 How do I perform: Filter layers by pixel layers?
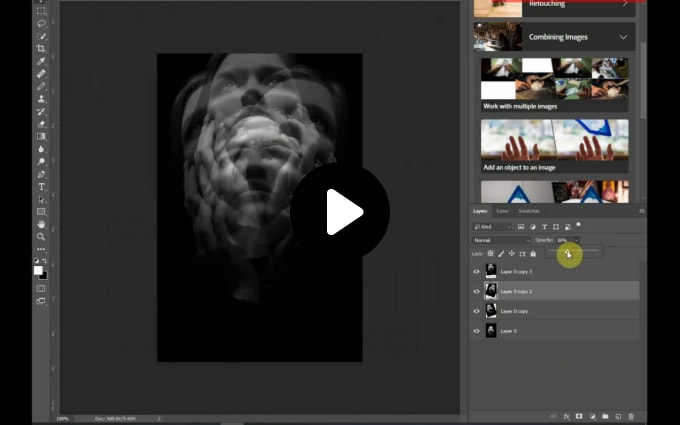[521, 227]
